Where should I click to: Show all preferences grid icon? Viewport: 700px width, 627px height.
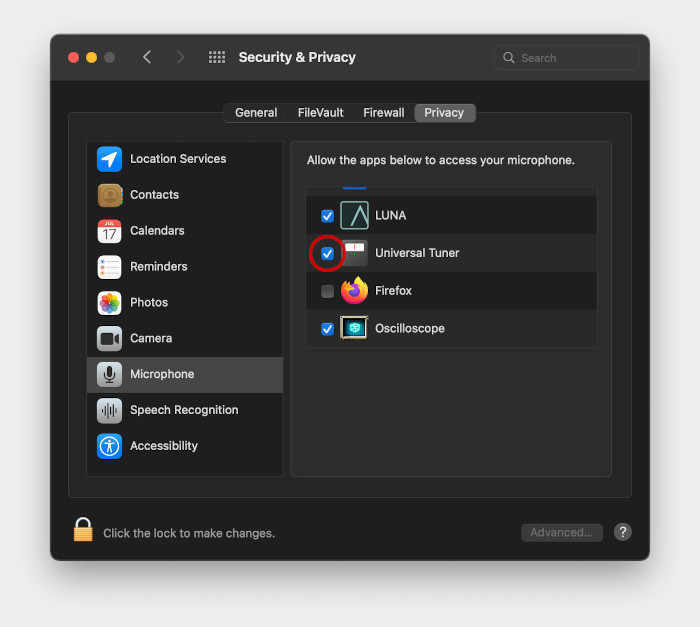(x=217, y=58)
